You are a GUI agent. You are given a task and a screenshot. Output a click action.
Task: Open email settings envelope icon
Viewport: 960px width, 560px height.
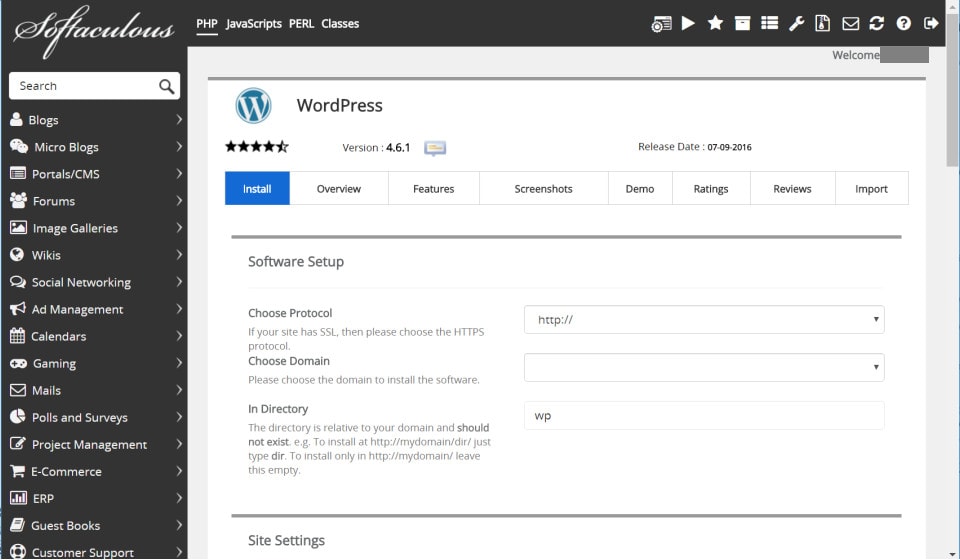[850, 24]
